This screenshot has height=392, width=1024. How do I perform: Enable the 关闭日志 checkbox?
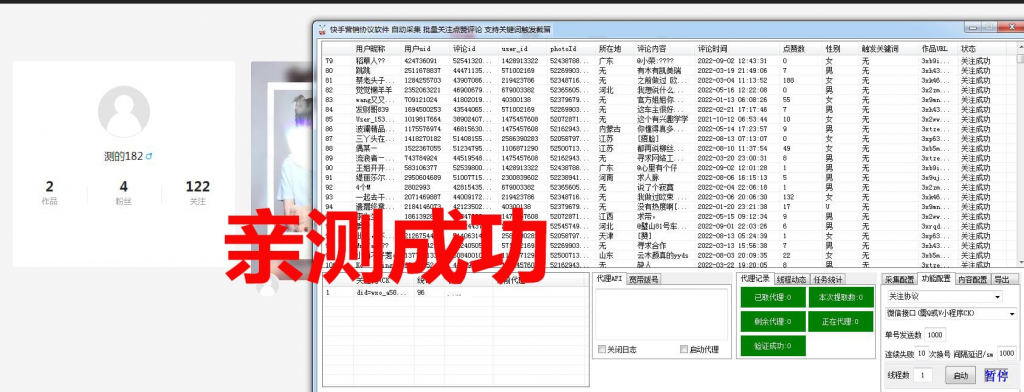tap(601, 350)
